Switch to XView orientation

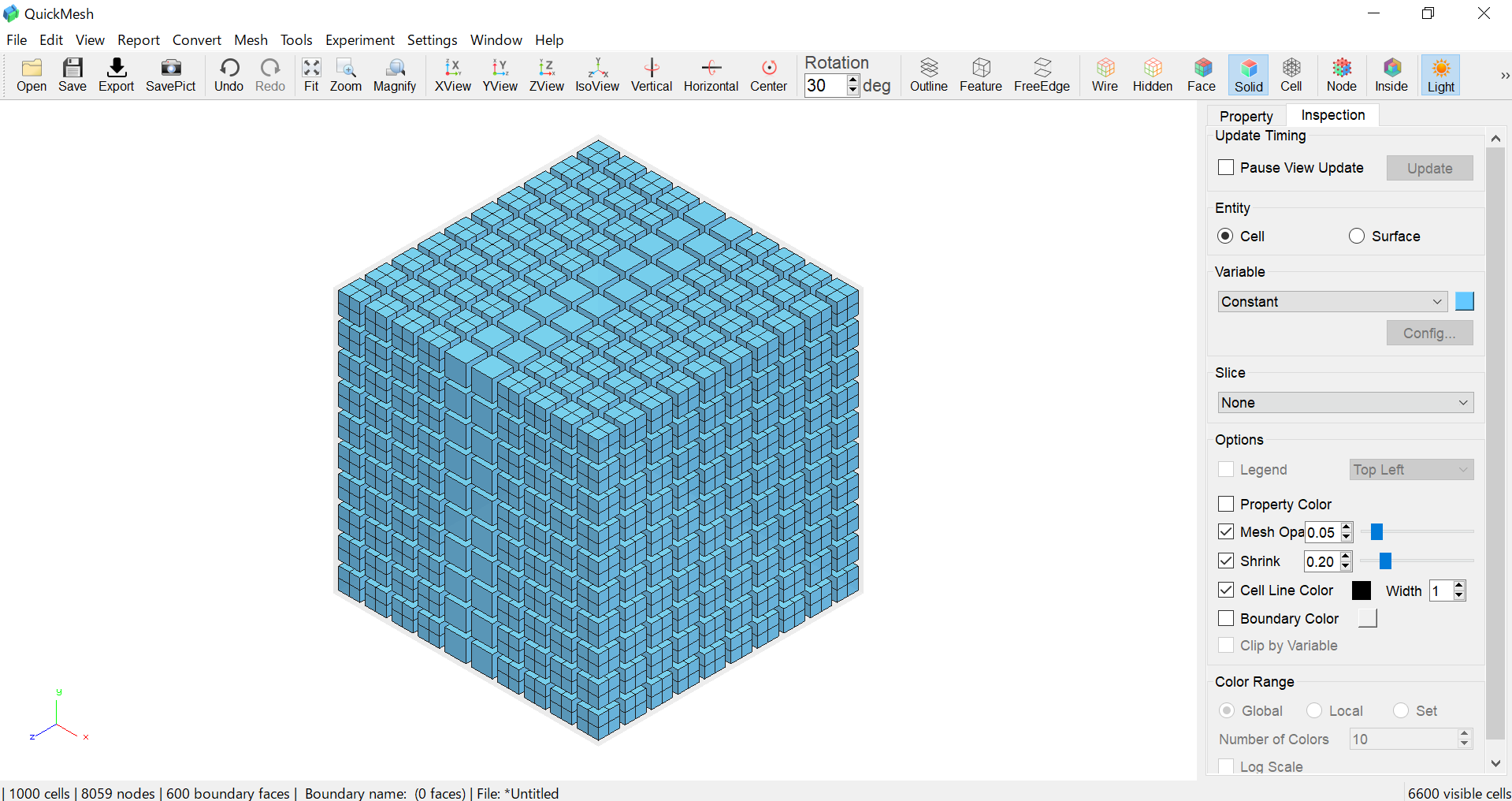453,76
